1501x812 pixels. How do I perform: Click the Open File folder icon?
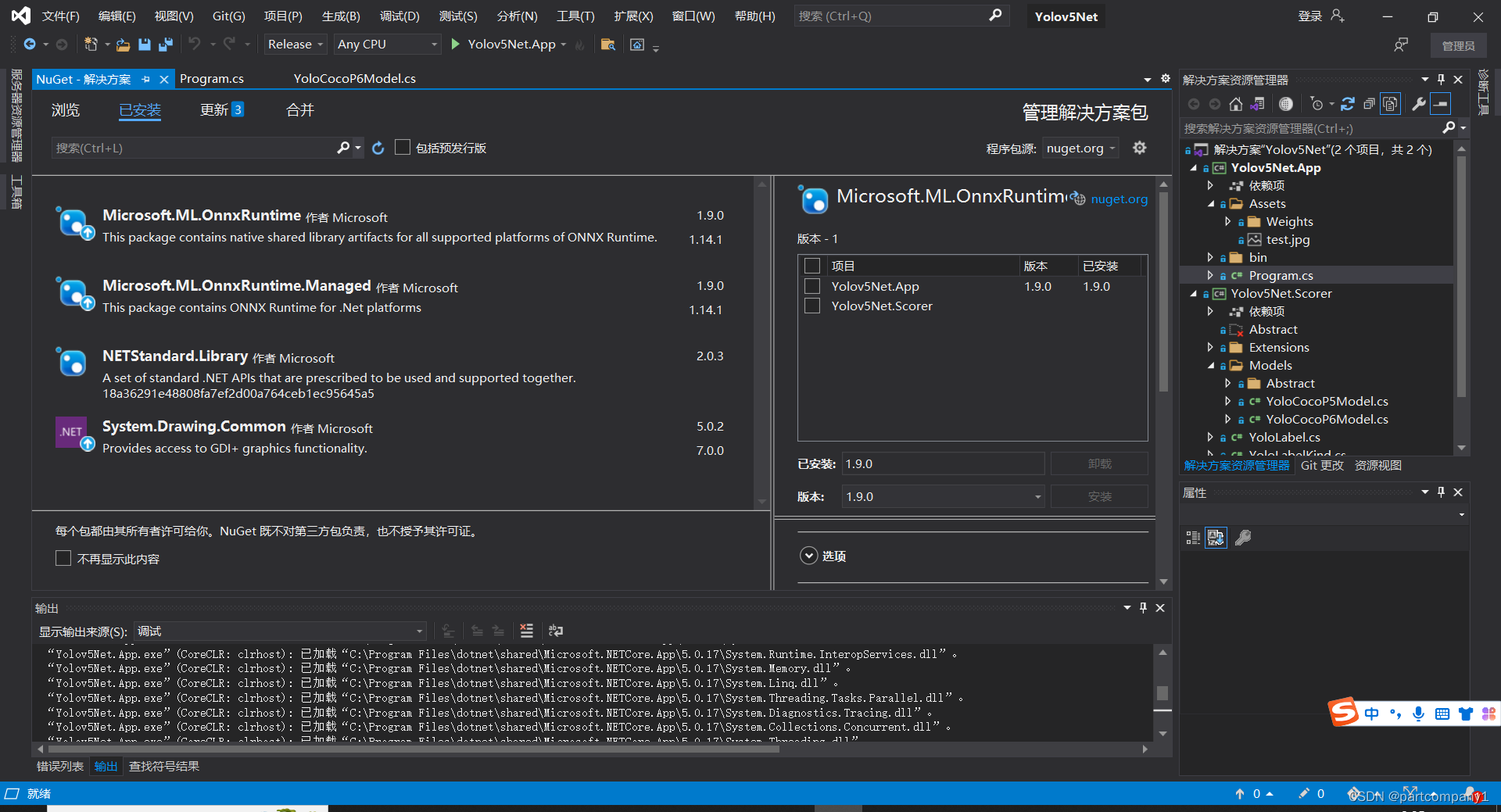pos(123,45)
